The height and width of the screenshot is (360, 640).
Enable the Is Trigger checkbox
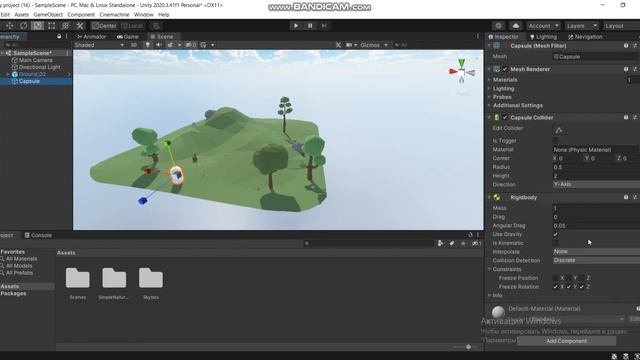point(556,140)
